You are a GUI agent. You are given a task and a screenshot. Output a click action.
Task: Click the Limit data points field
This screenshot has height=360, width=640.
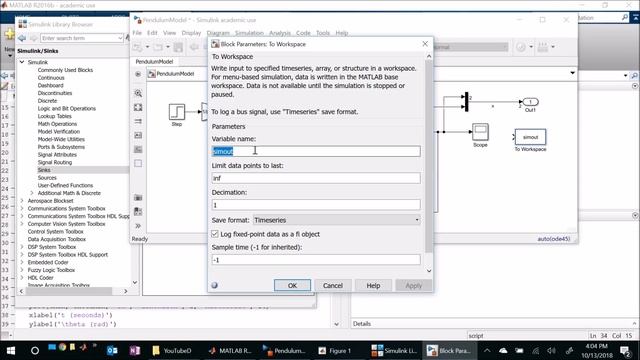tap(316, 178)
